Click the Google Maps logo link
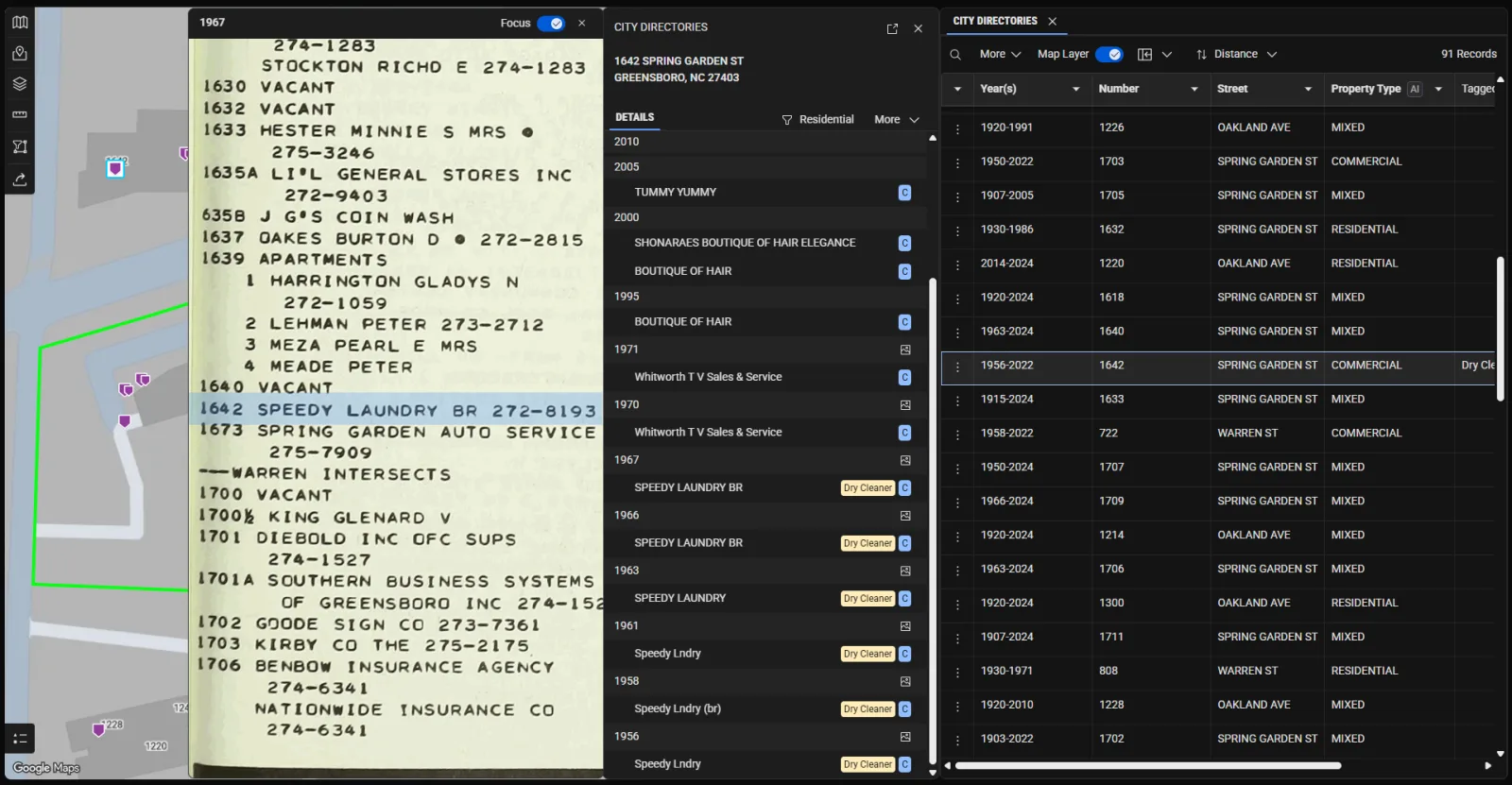This screenshot has height=785, width=1512. tap(45, 768)
